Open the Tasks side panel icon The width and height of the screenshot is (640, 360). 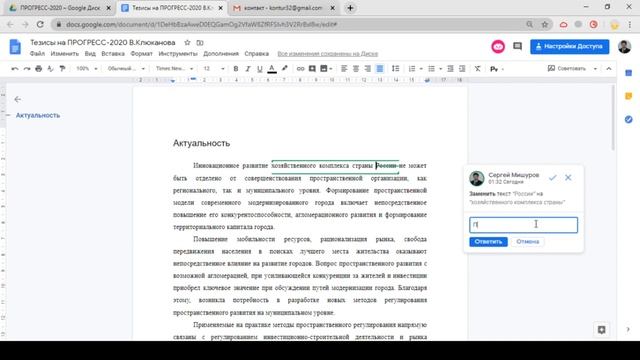629,120
